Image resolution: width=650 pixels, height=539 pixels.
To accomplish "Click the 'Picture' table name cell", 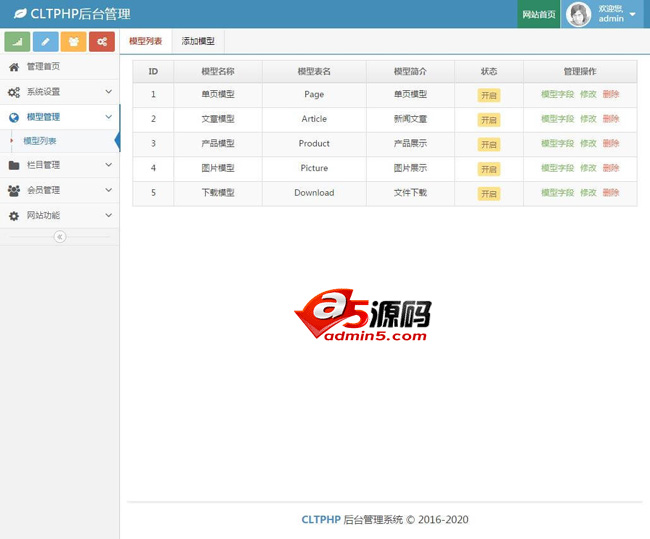I will 314,168.
